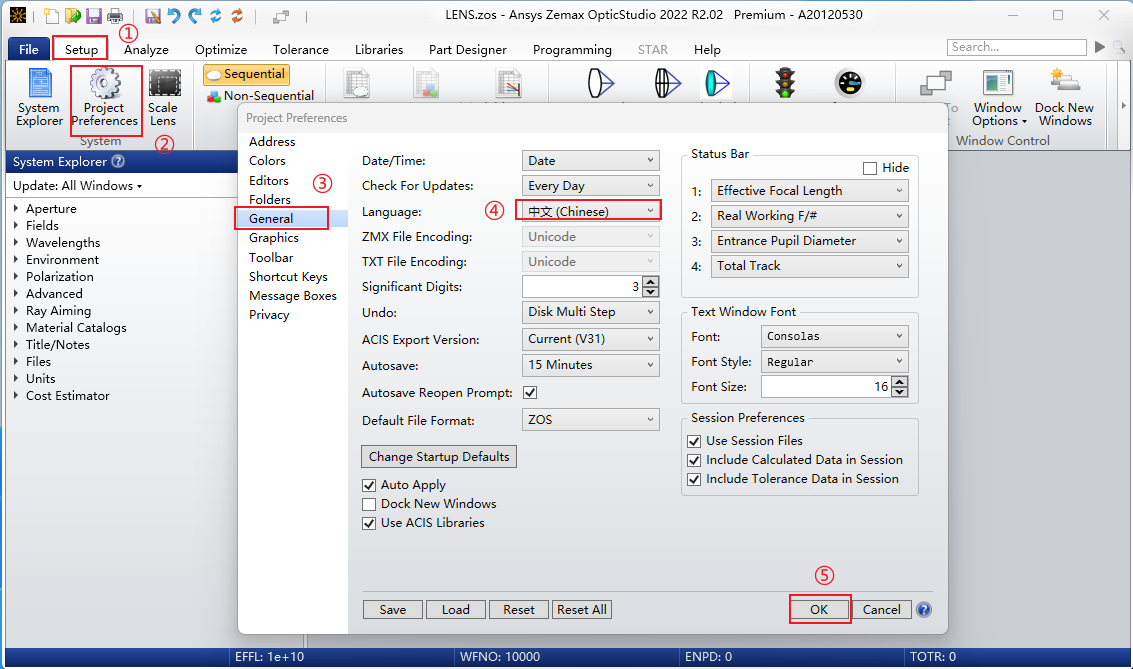Image resolution: width=1133 pixels, height=669 pixels.
Task: Click the traffic light System Check icon
Action: (x=785, y=83)
